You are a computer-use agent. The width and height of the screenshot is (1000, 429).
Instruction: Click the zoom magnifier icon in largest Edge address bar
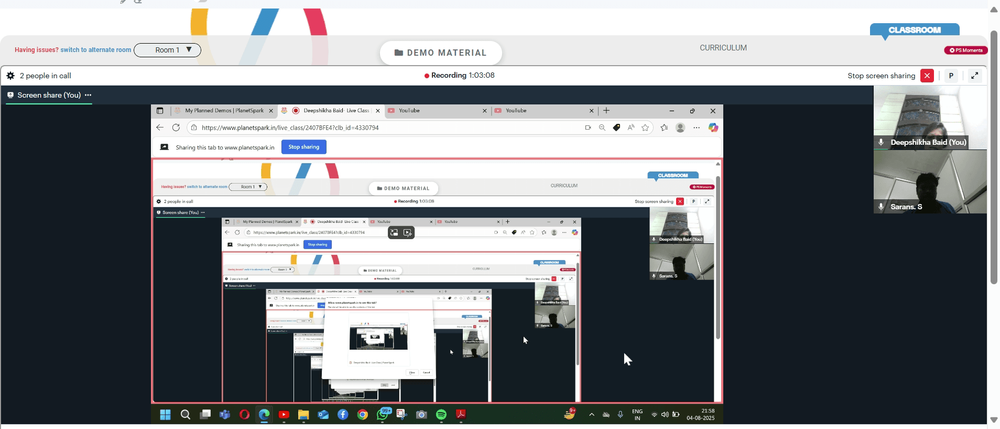pyautogui.click(x=602, y=127)
